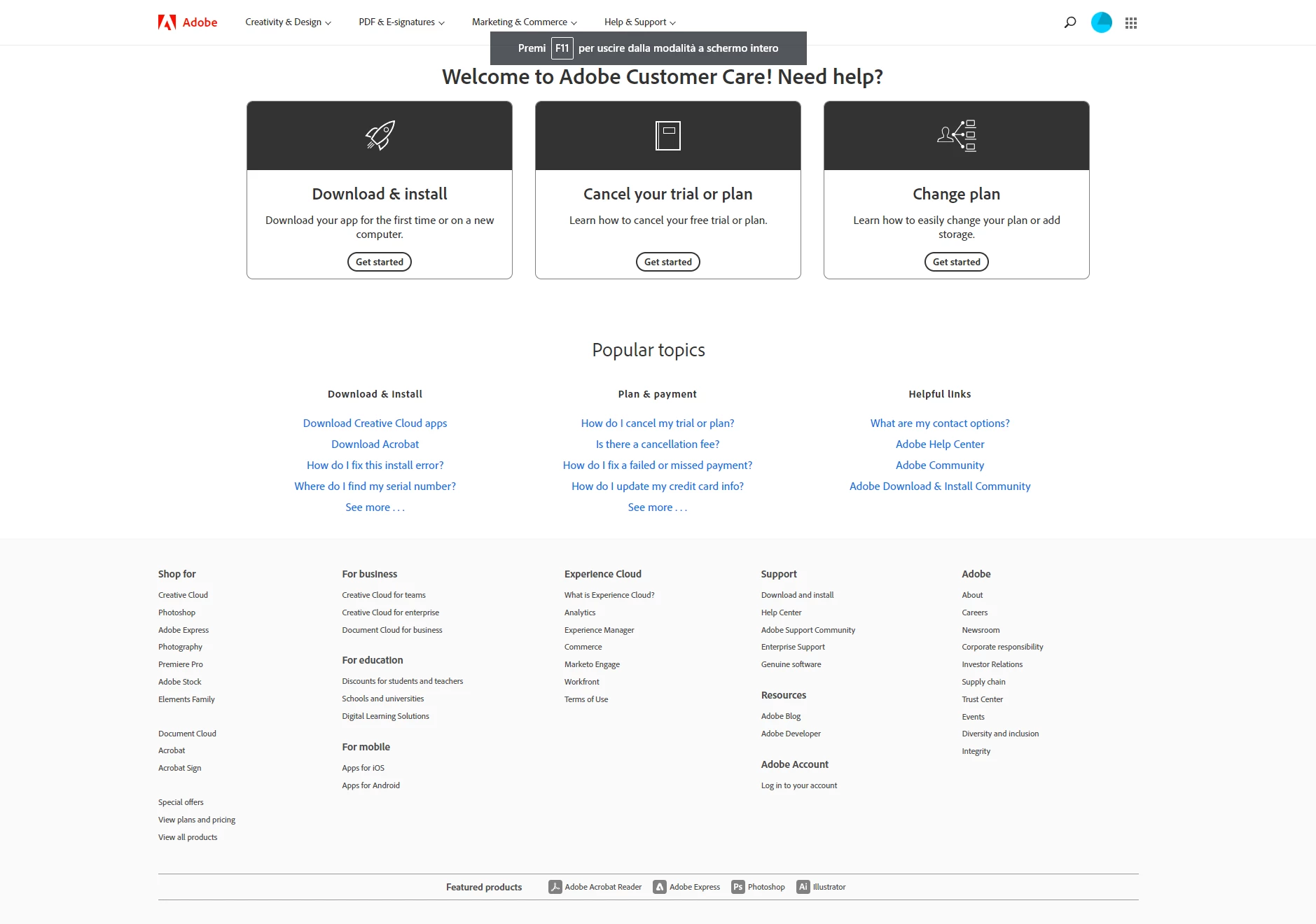
Task: Open How do I fix this install error
Action: (375, 465)
